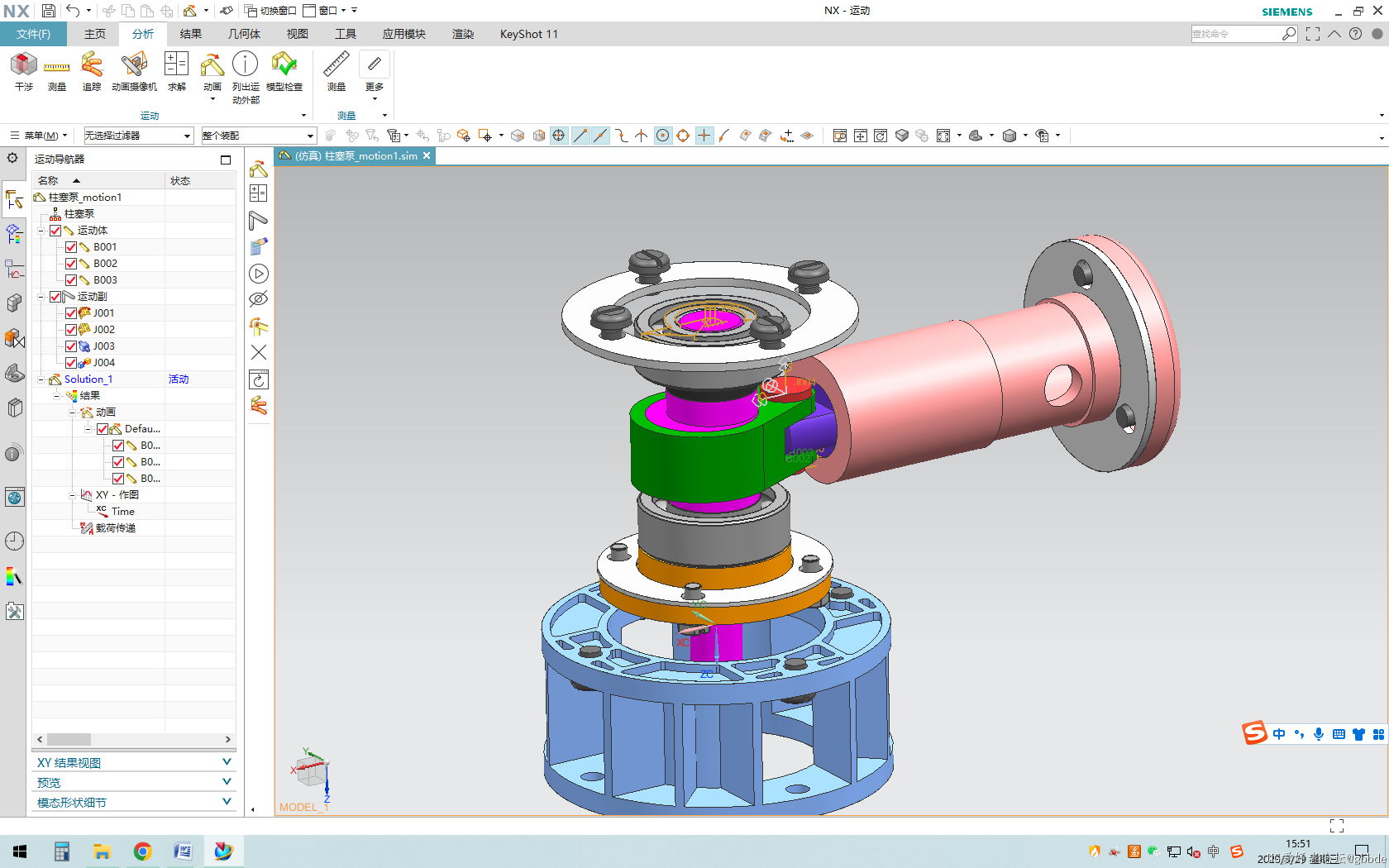Click the settings gear above resource bar
Viewport: 1389px width, 868px height.
click(x=12, y=158)
